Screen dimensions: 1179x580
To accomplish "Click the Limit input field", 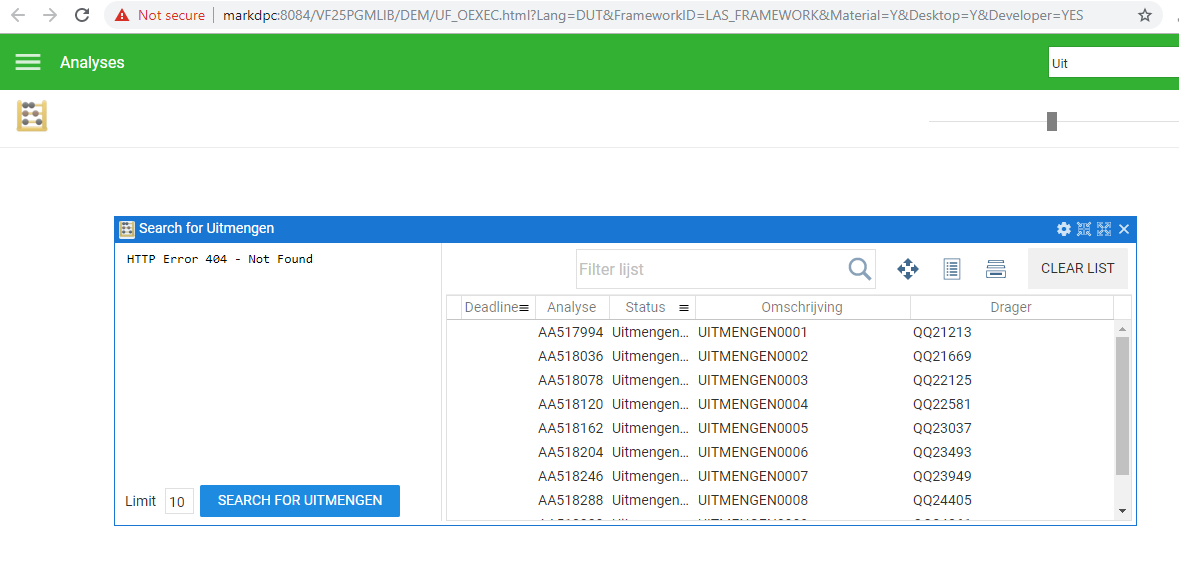I will (x=179, y=502).
